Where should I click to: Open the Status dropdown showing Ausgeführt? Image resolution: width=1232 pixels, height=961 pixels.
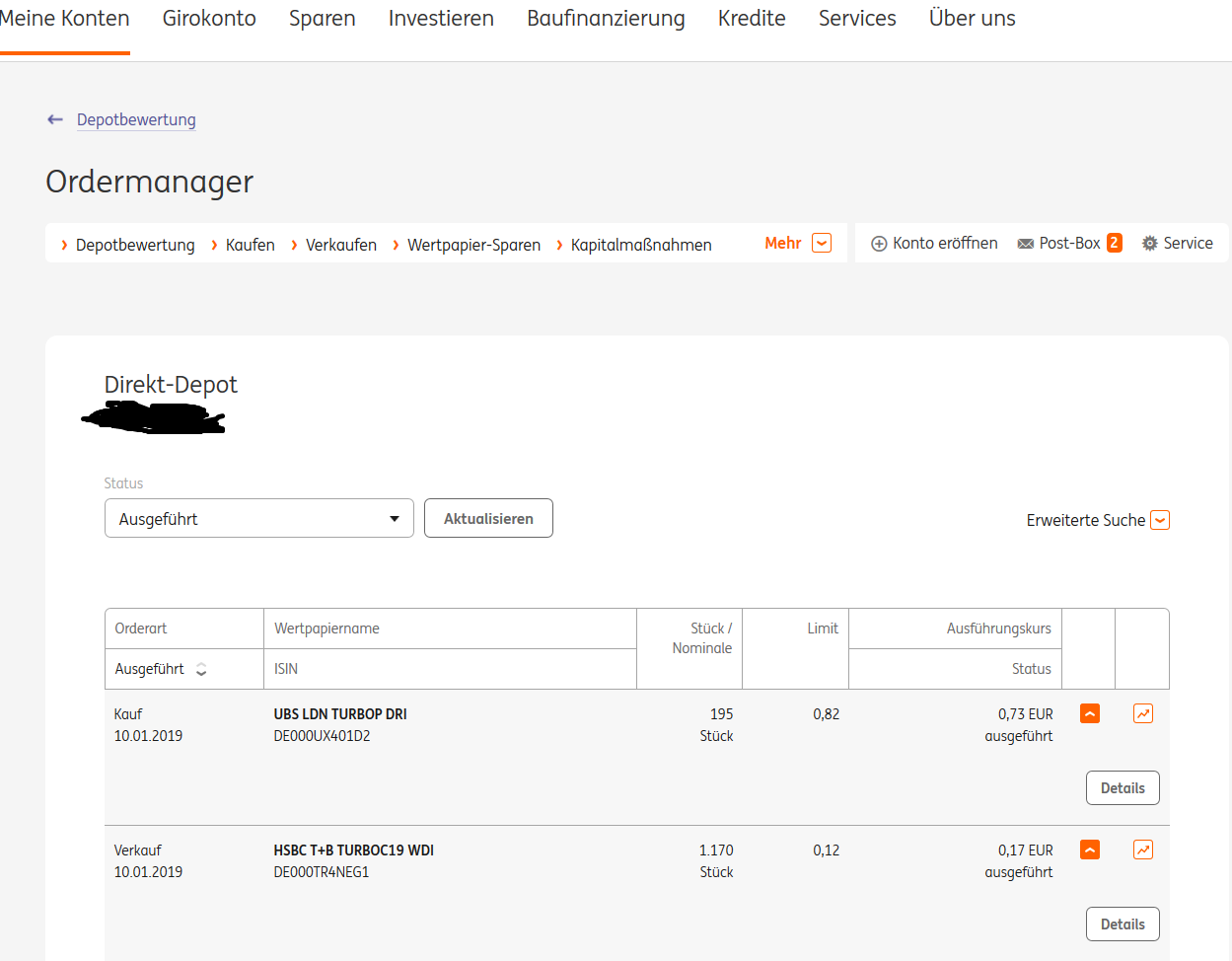259,518
